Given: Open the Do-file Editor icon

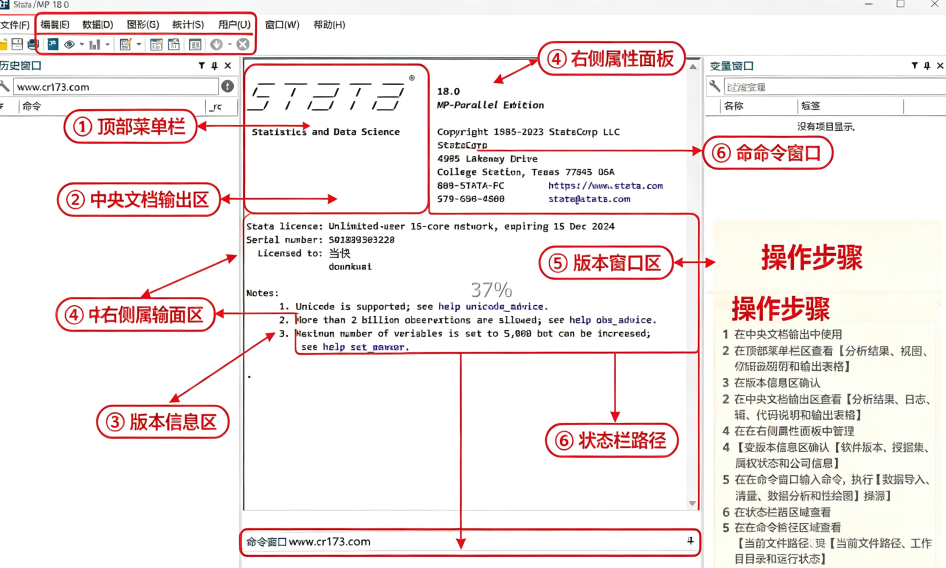Looking at the screenshot, I should point(125,44).
